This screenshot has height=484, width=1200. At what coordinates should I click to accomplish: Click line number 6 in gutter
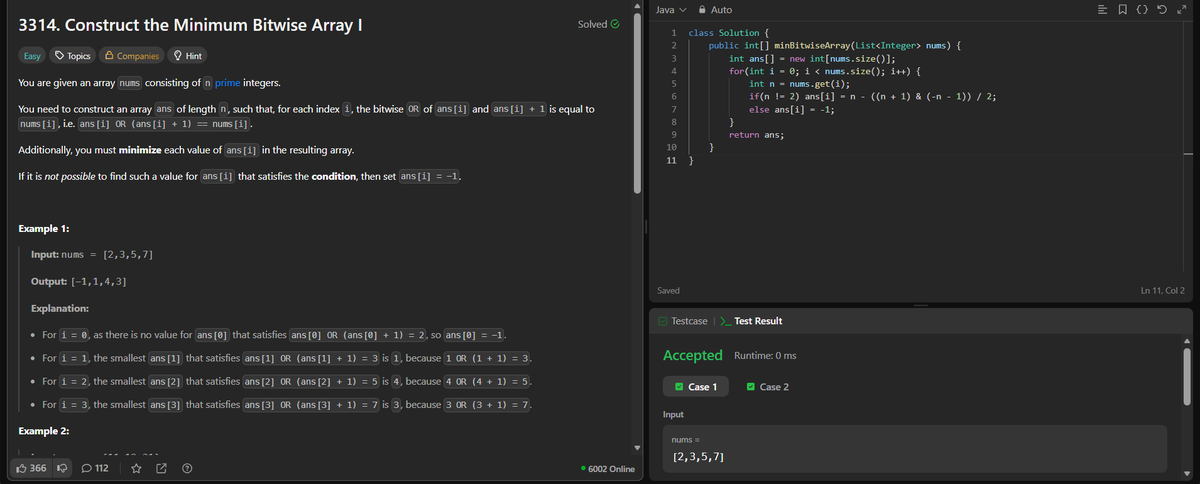pyautogui.click(x=676, y=96)
